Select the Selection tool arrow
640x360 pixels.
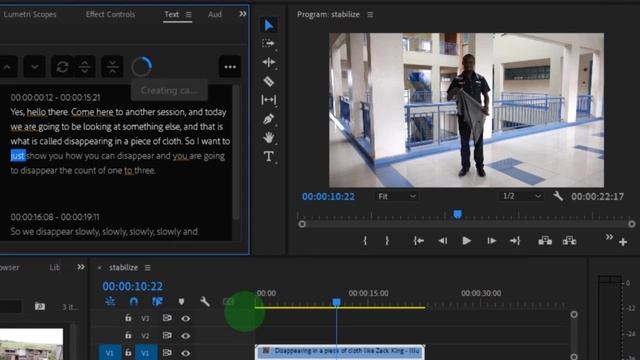click(269, 25)
